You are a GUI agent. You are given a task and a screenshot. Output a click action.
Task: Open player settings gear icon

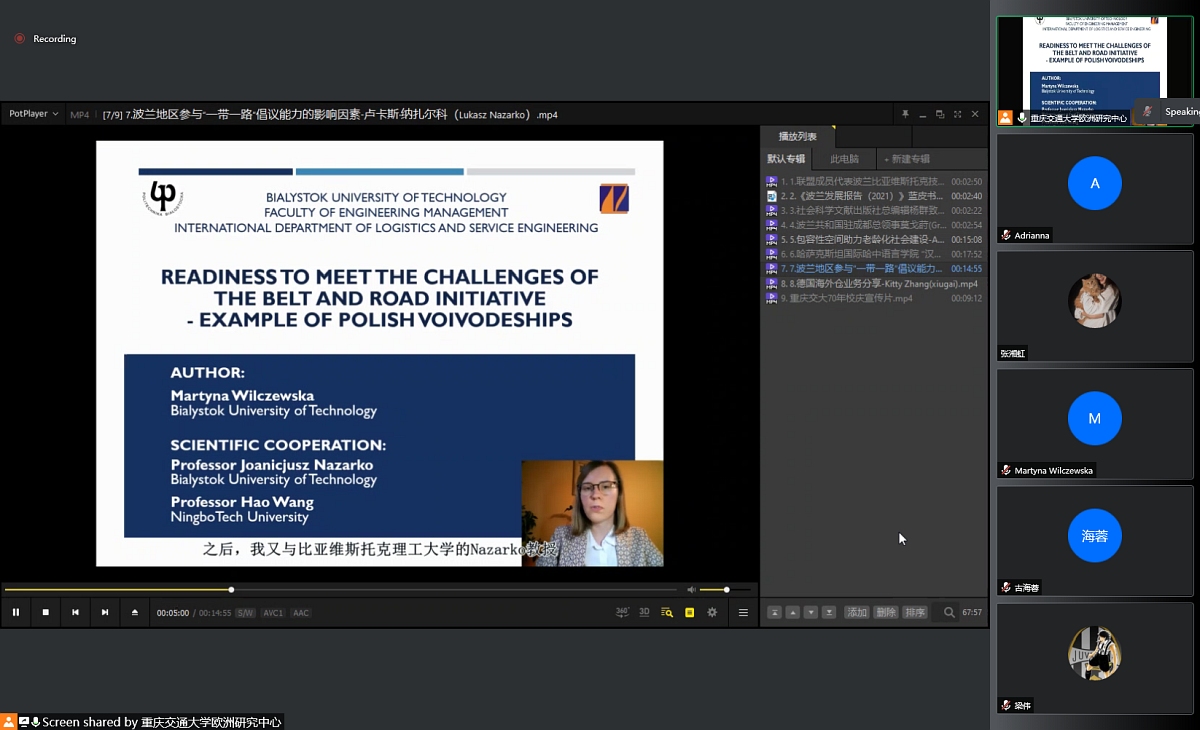[712, 612]
